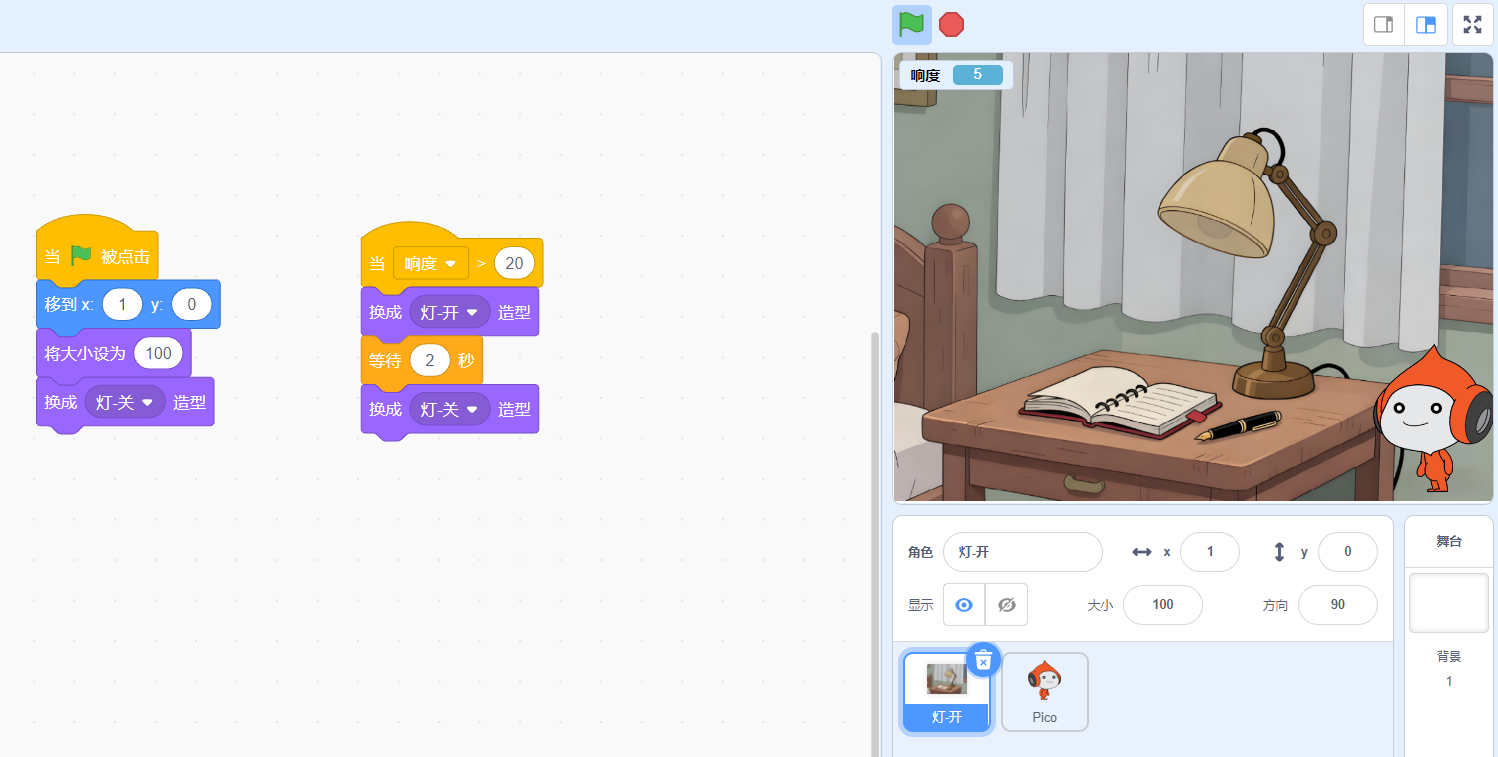This screenshot has height=757, width=1498.
Task: Click the 背景 label under stage
Action: coord(1449,657)
